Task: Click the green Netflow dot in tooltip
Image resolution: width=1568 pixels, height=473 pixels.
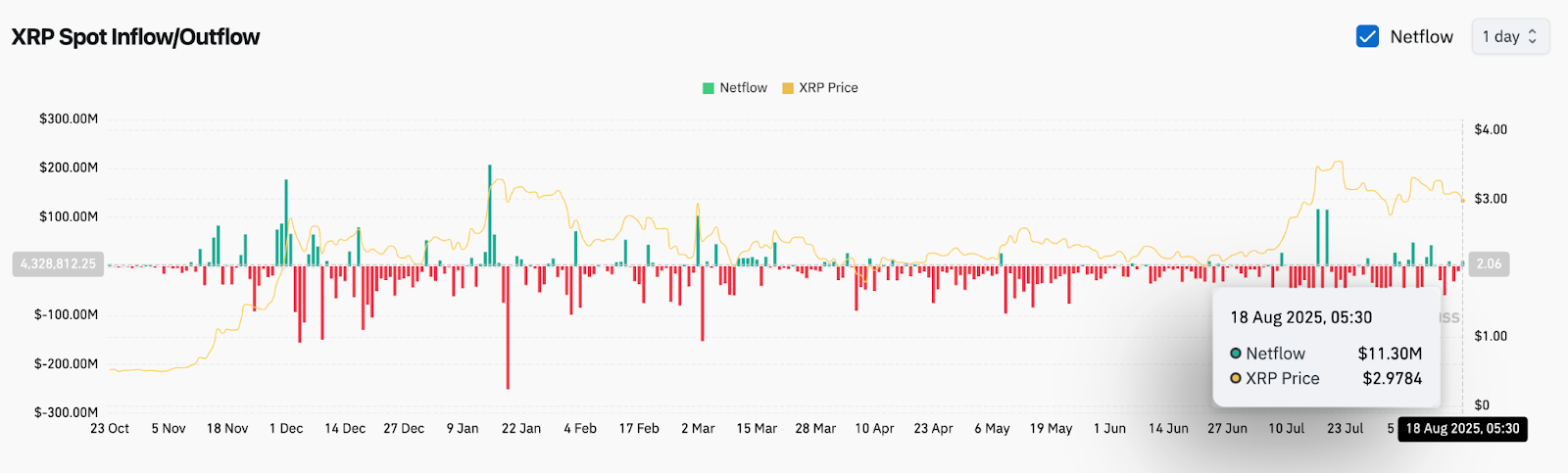Action: (x=1236, y=354)
